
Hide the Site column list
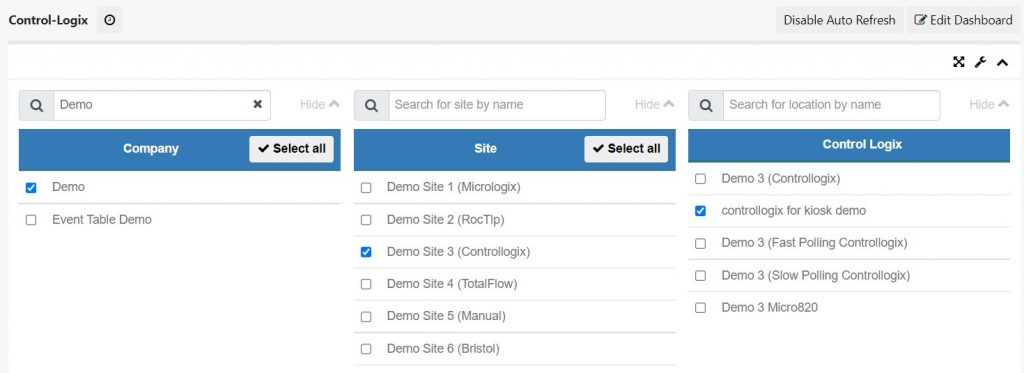tap(654, 105)
